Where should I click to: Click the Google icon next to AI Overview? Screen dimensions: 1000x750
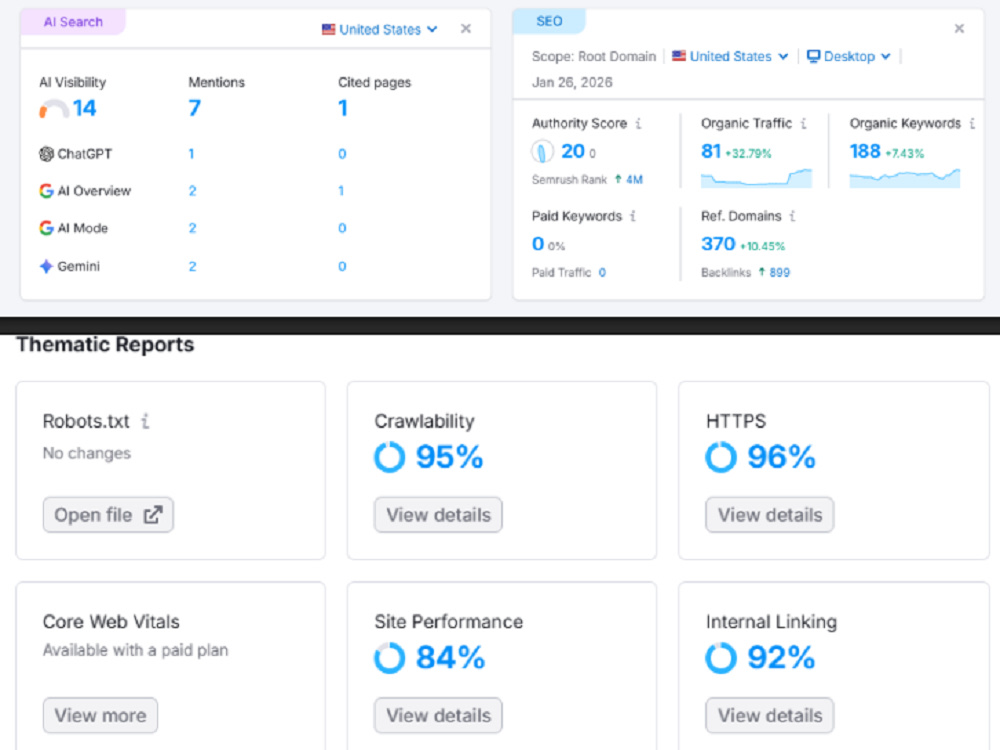click(x=46, y=191)
